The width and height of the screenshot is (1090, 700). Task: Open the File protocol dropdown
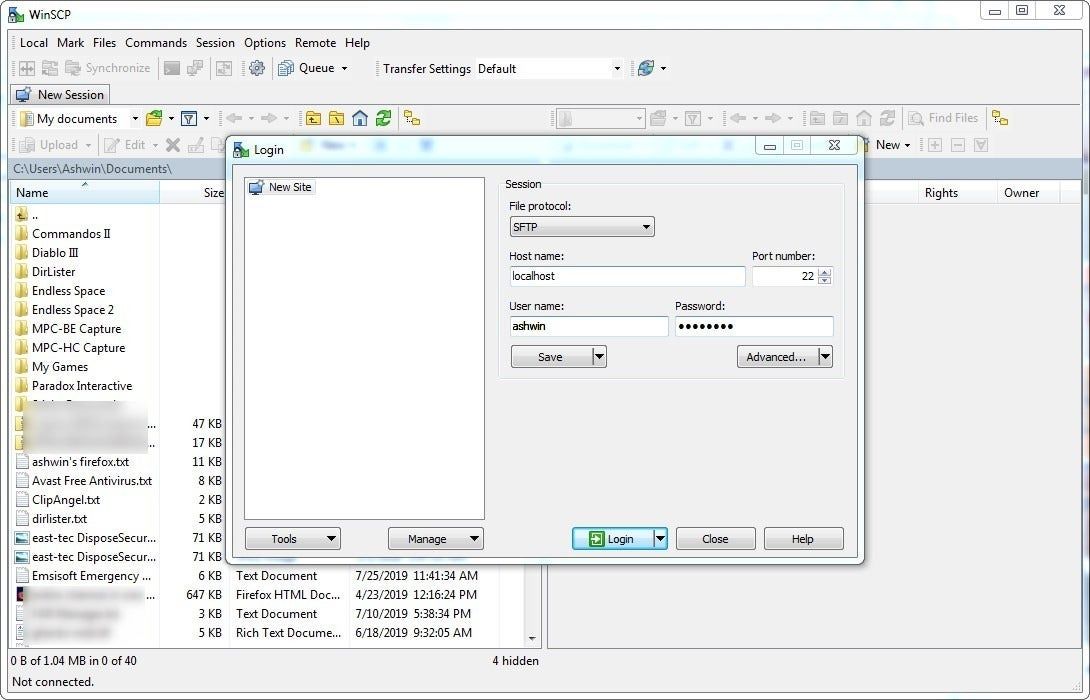645,226
